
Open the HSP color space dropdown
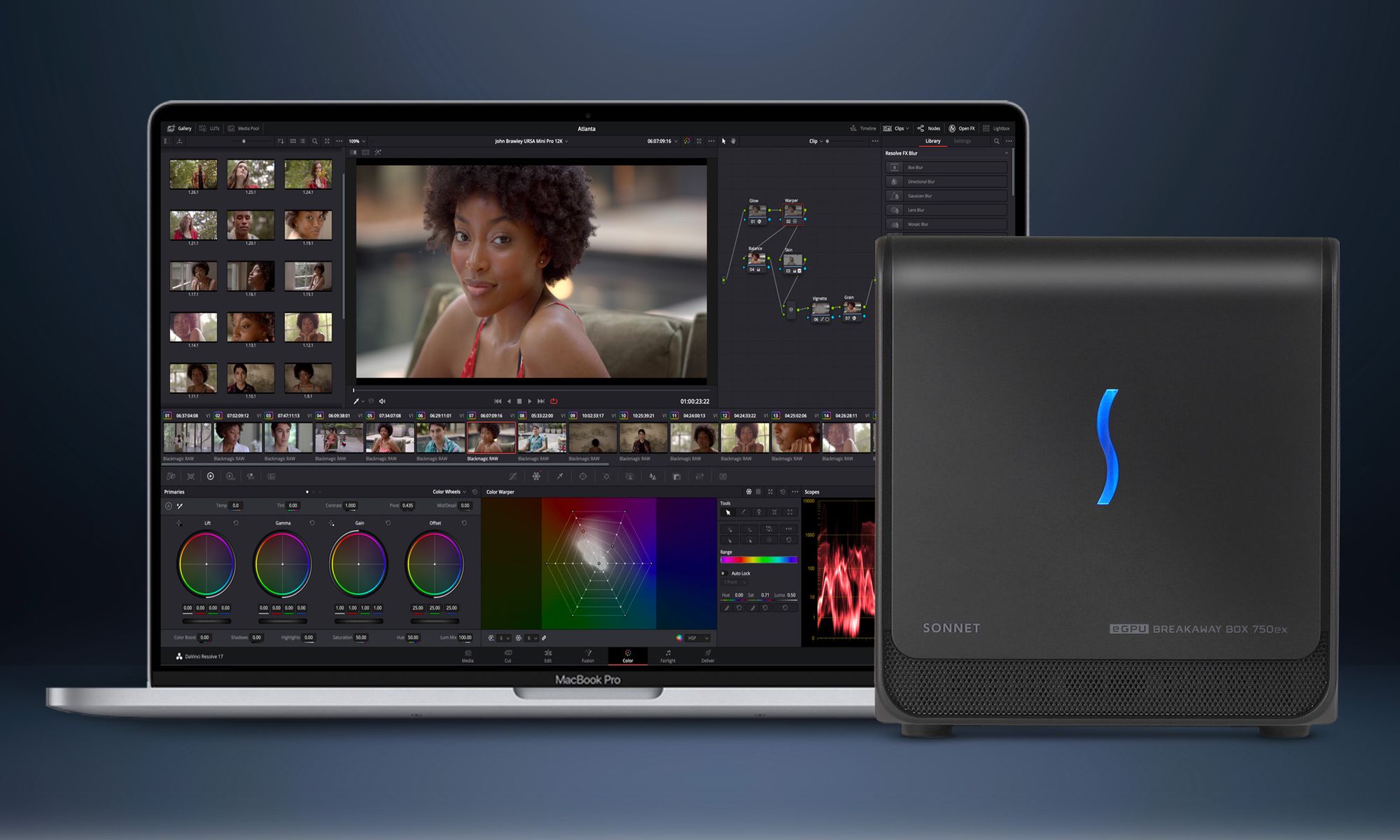pos(698,638)
